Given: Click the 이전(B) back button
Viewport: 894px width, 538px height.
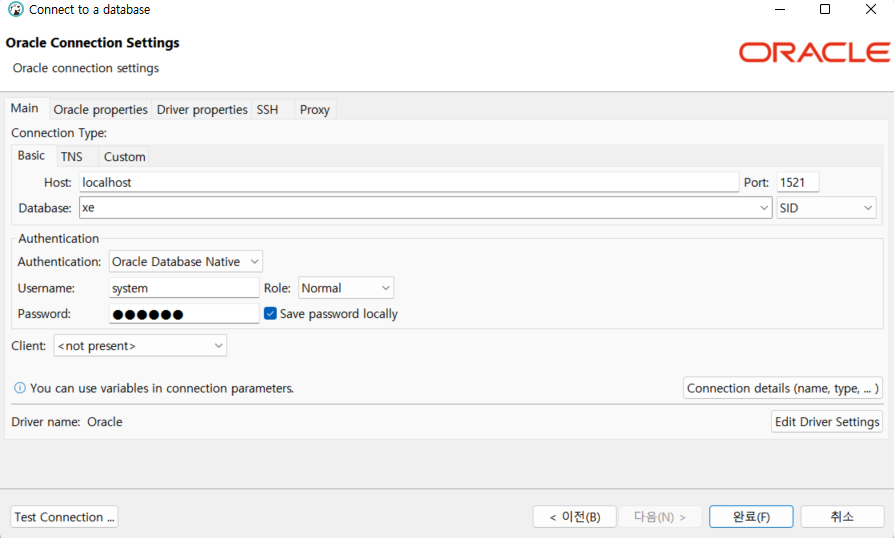Looking at the screenshot, I should click(x=575, y=517).
